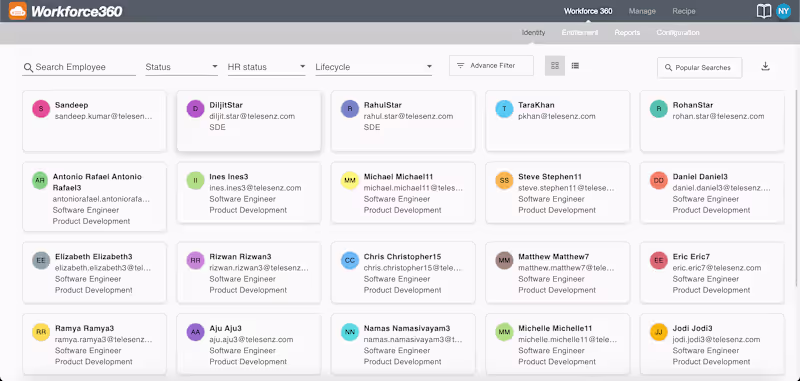Select the Workforce 360 top menu
800x381 pixels.
(588, 11)
